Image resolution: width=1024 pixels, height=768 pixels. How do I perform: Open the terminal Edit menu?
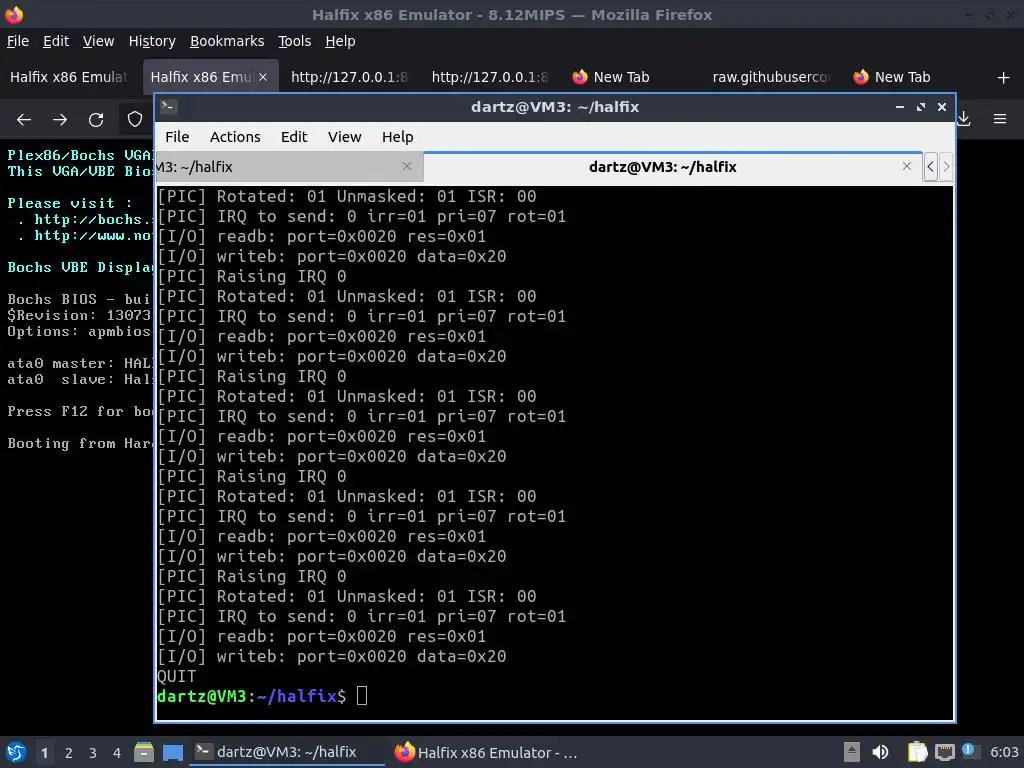click(x=294, y=137)
